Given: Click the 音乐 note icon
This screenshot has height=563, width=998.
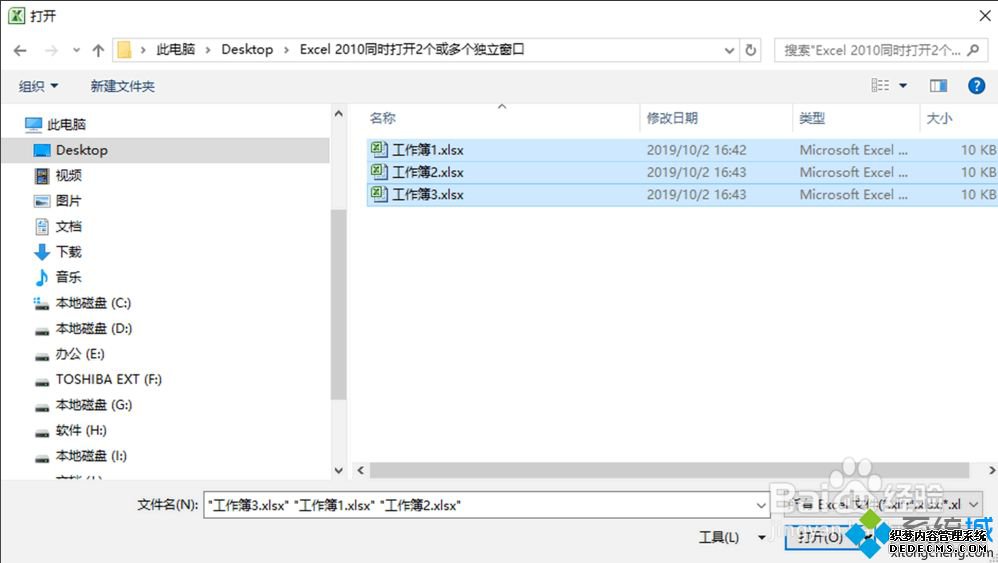Looking at the screenshot, I should (x=42, y=277).
